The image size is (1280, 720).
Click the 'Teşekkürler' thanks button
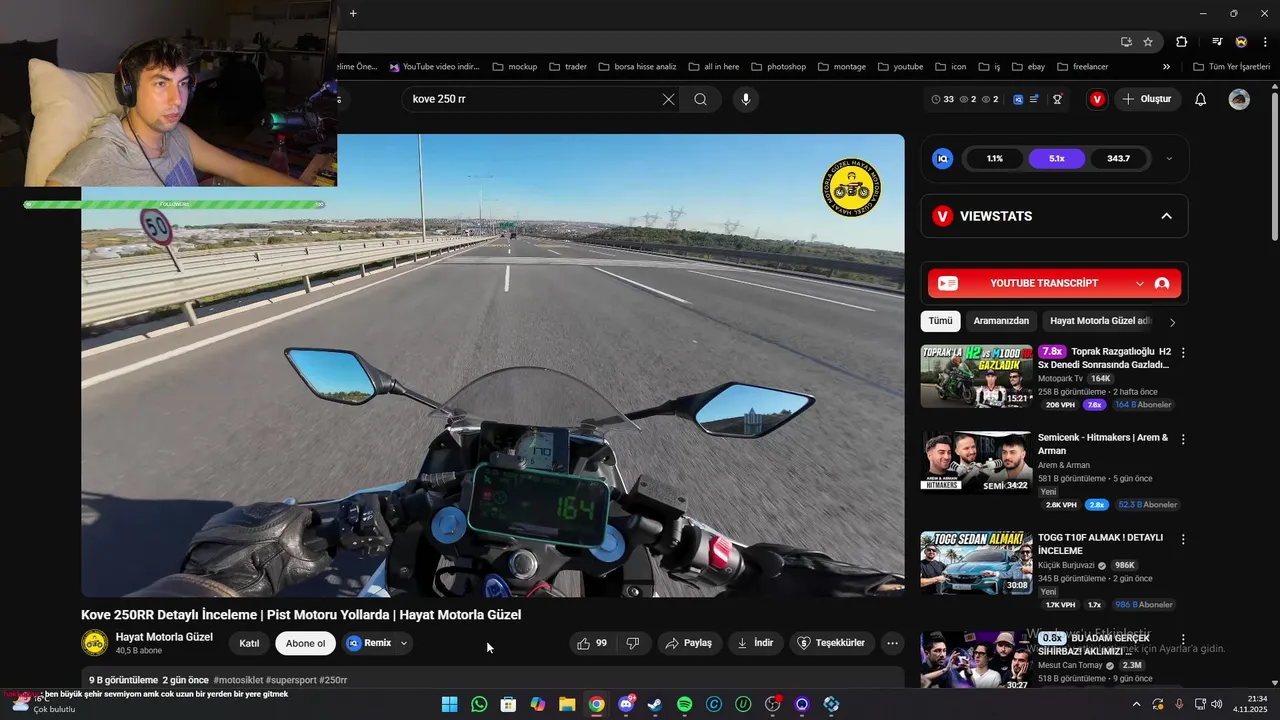[832, 643]
